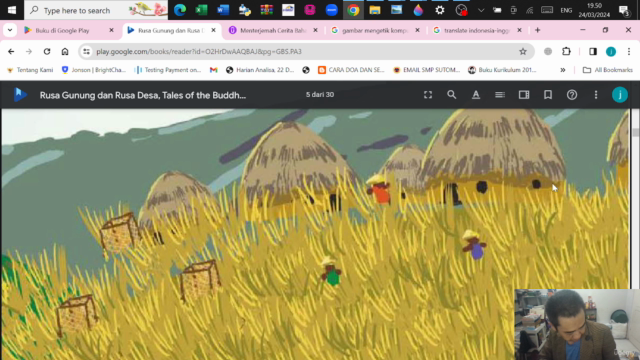Screen dimensions: 640x360
Task: Toggle the side panel view icon
Action: click(524, 95)
